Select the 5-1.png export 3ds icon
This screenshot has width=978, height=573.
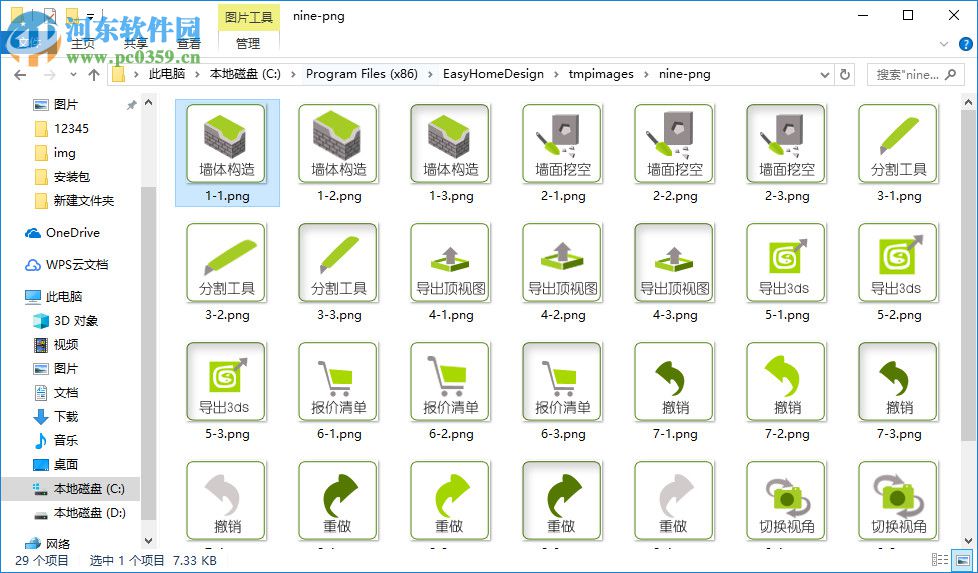tap(787, 262)
